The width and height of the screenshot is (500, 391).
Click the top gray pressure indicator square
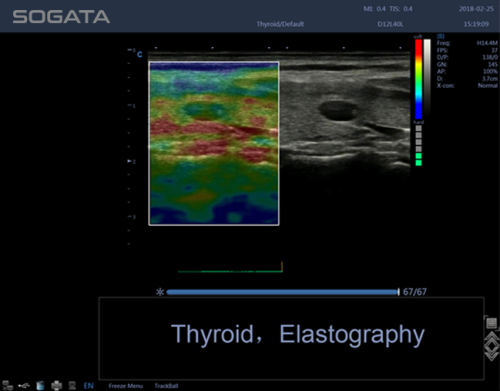419,128
